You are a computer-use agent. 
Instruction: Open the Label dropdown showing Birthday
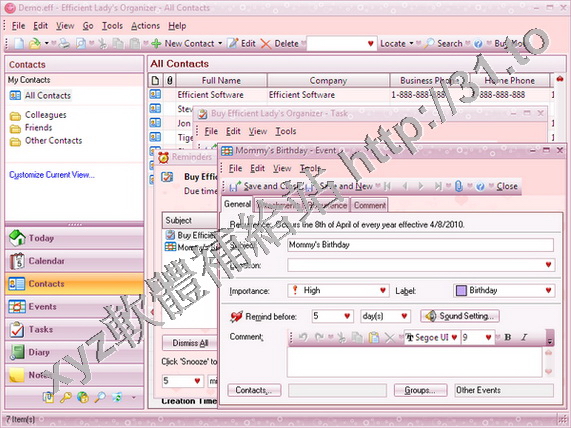548,291
